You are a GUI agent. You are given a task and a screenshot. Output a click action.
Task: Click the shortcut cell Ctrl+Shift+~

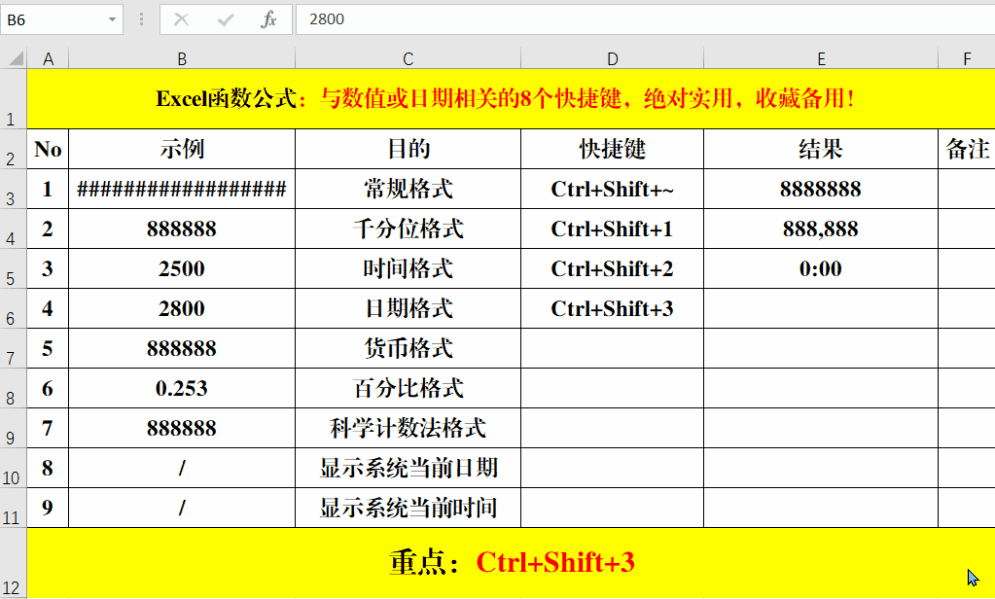[x=612, y=188]
